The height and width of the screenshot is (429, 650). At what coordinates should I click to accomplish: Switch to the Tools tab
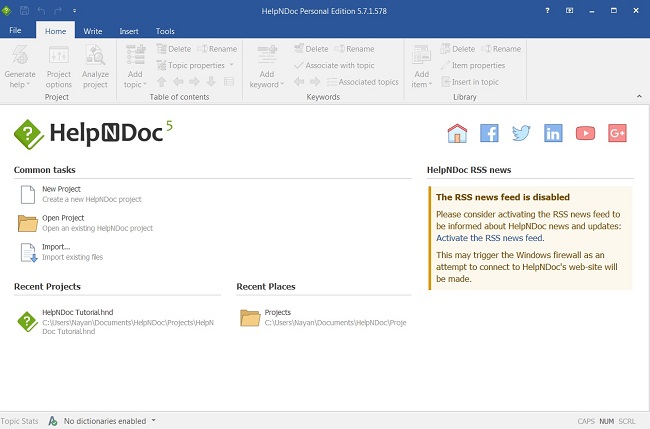[165, 31]
